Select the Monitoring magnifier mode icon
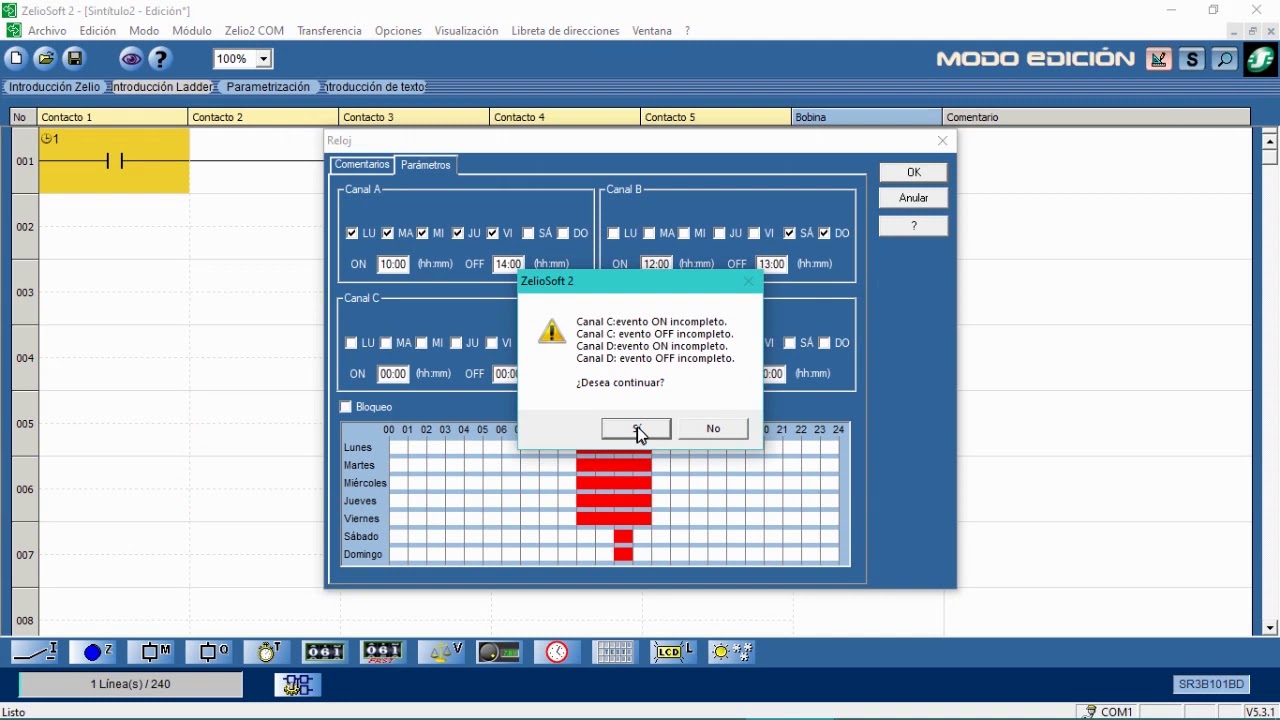Viewport: 1280px width, 720px height. [x=1224, y=59]
